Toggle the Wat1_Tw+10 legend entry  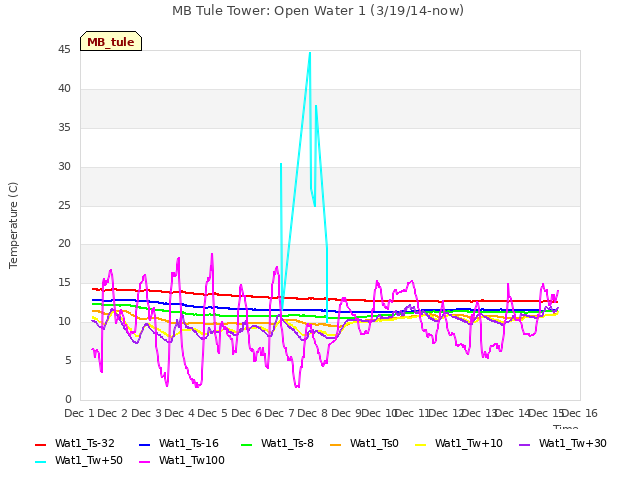click(x=458, y=444)
